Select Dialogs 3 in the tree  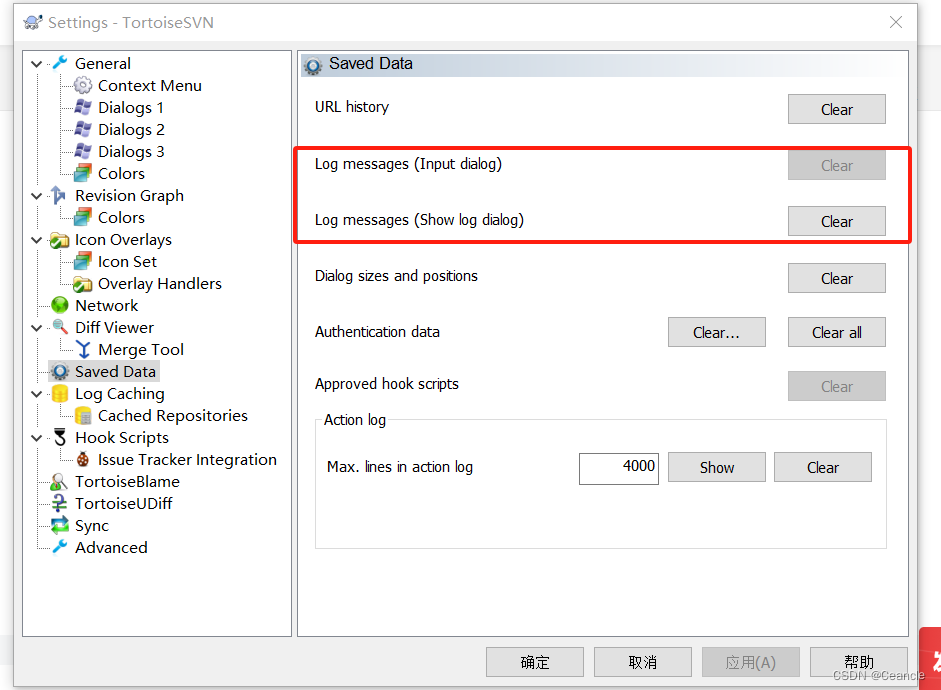131,152
